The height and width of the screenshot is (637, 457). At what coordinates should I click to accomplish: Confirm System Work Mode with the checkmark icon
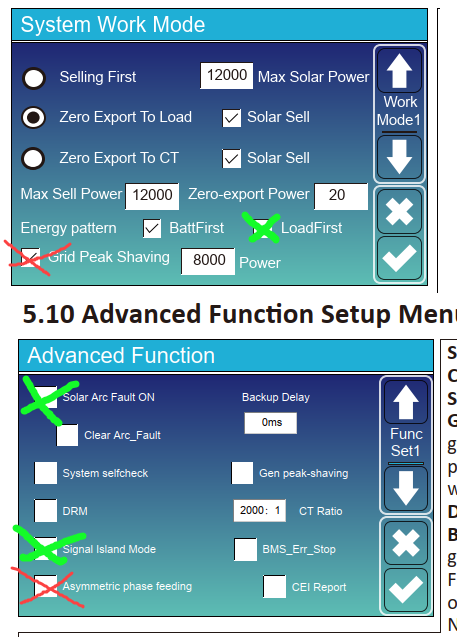click(x=399, y=258)
